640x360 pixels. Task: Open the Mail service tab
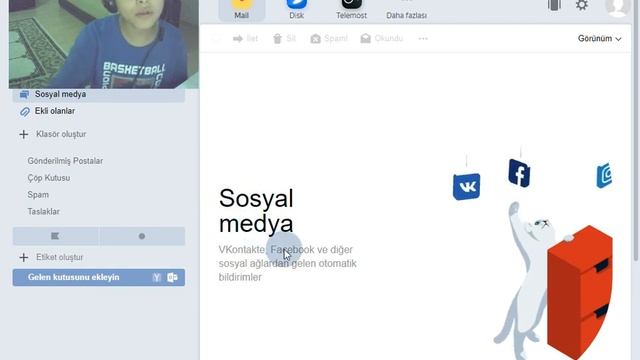241,10
